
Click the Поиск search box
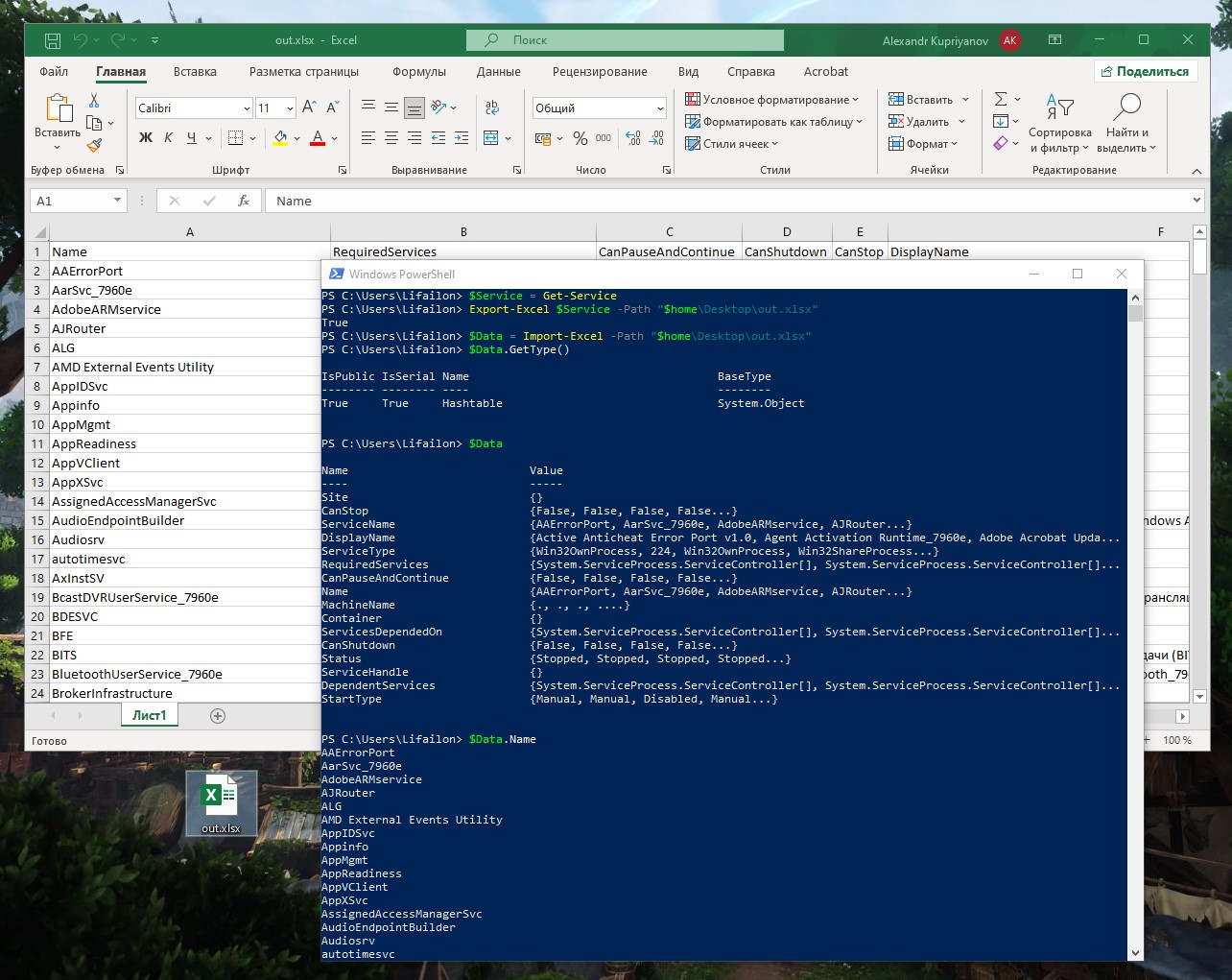coord(625,40)
